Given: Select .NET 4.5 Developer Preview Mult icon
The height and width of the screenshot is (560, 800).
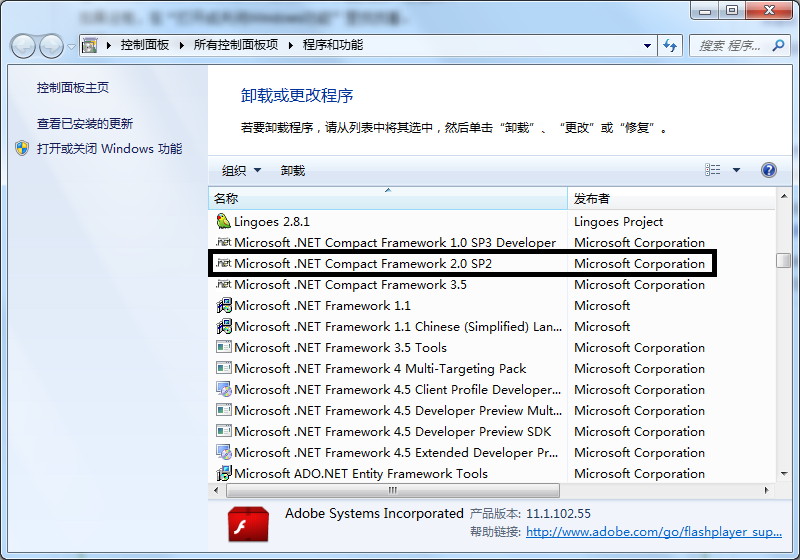Looking at the screenshot, I should (223, 410).
